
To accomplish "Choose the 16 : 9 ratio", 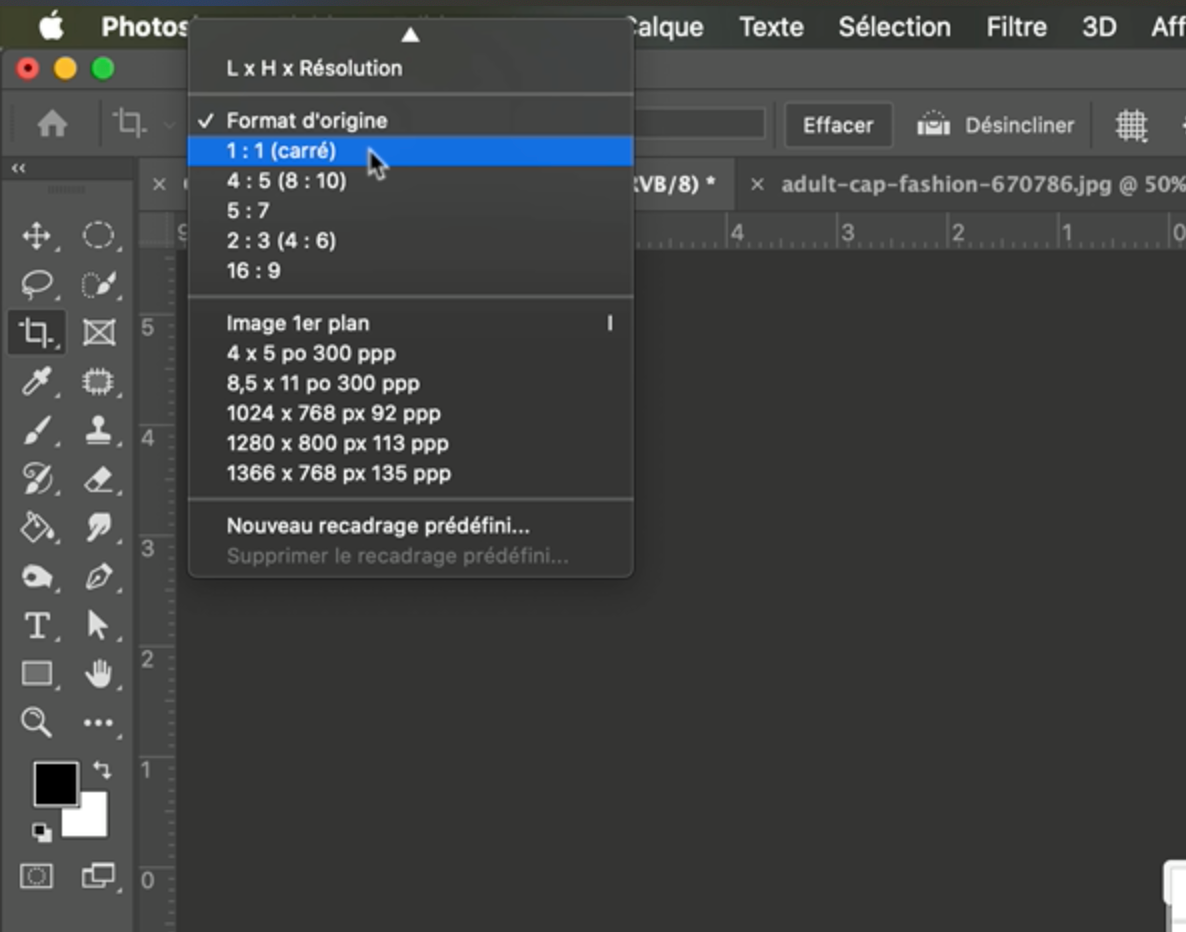I will point(410,271).
